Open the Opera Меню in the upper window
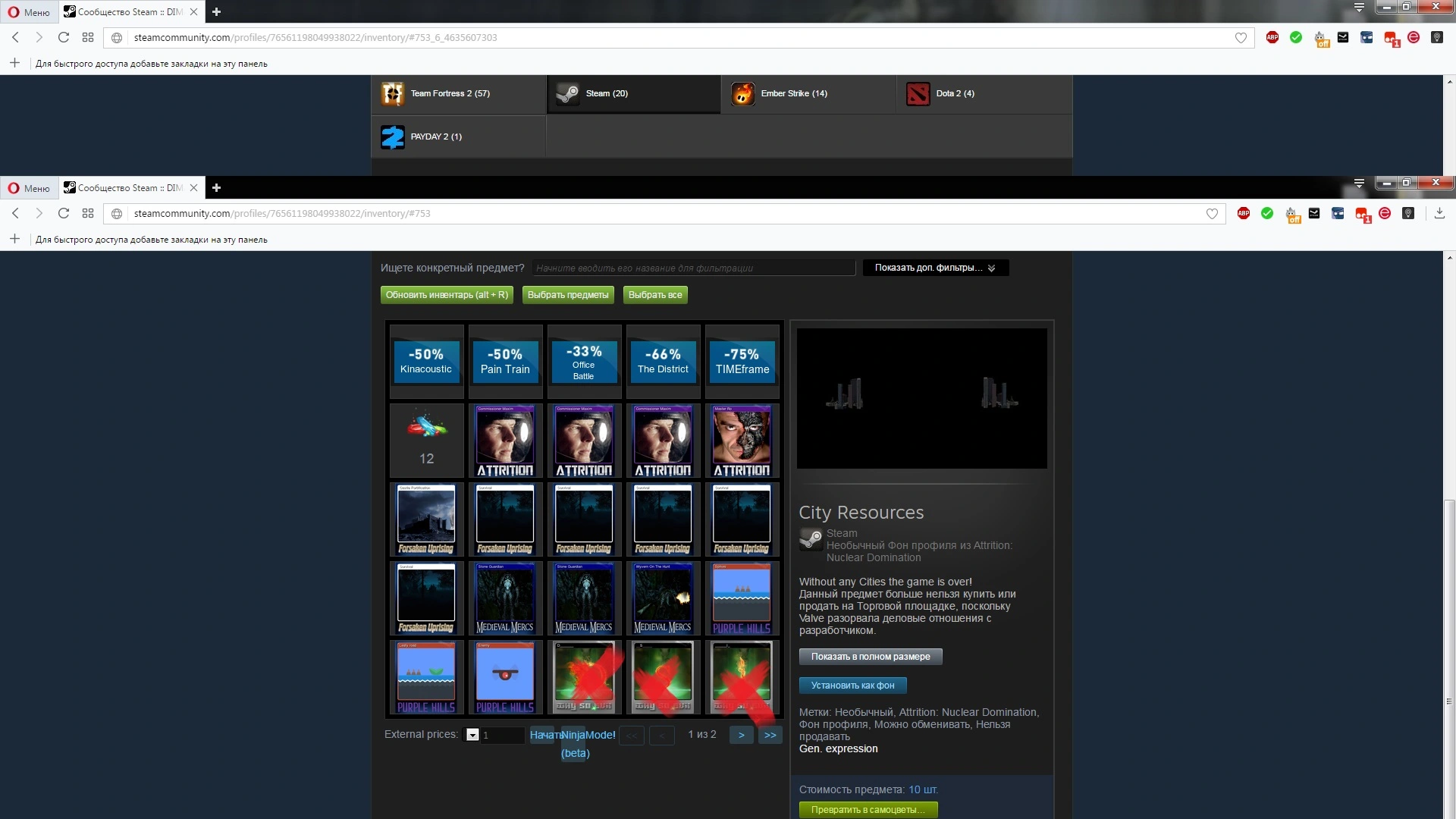Screen dimensions: 1456x819 click(x=29, y=12)
